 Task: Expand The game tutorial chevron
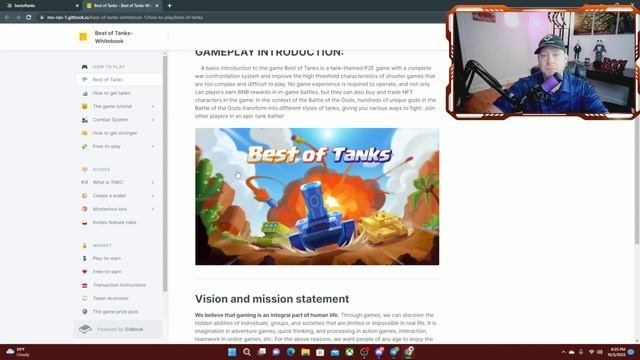[x=153, y=107]
